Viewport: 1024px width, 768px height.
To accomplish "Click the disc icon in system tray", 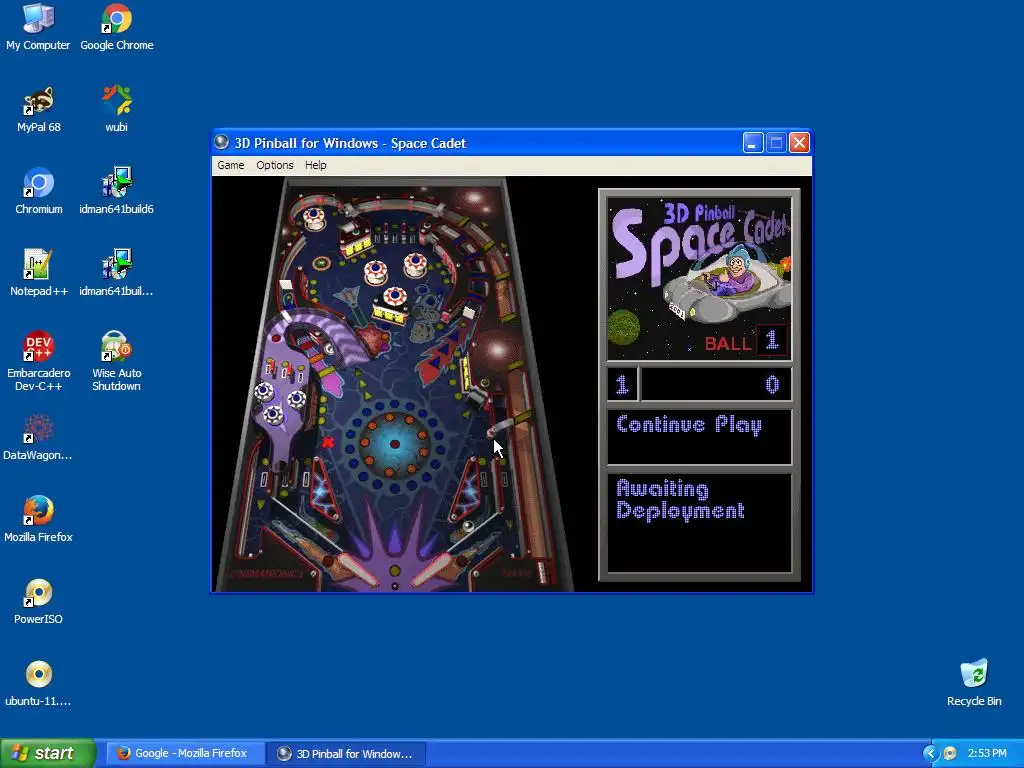I will [x=950, y=753].
